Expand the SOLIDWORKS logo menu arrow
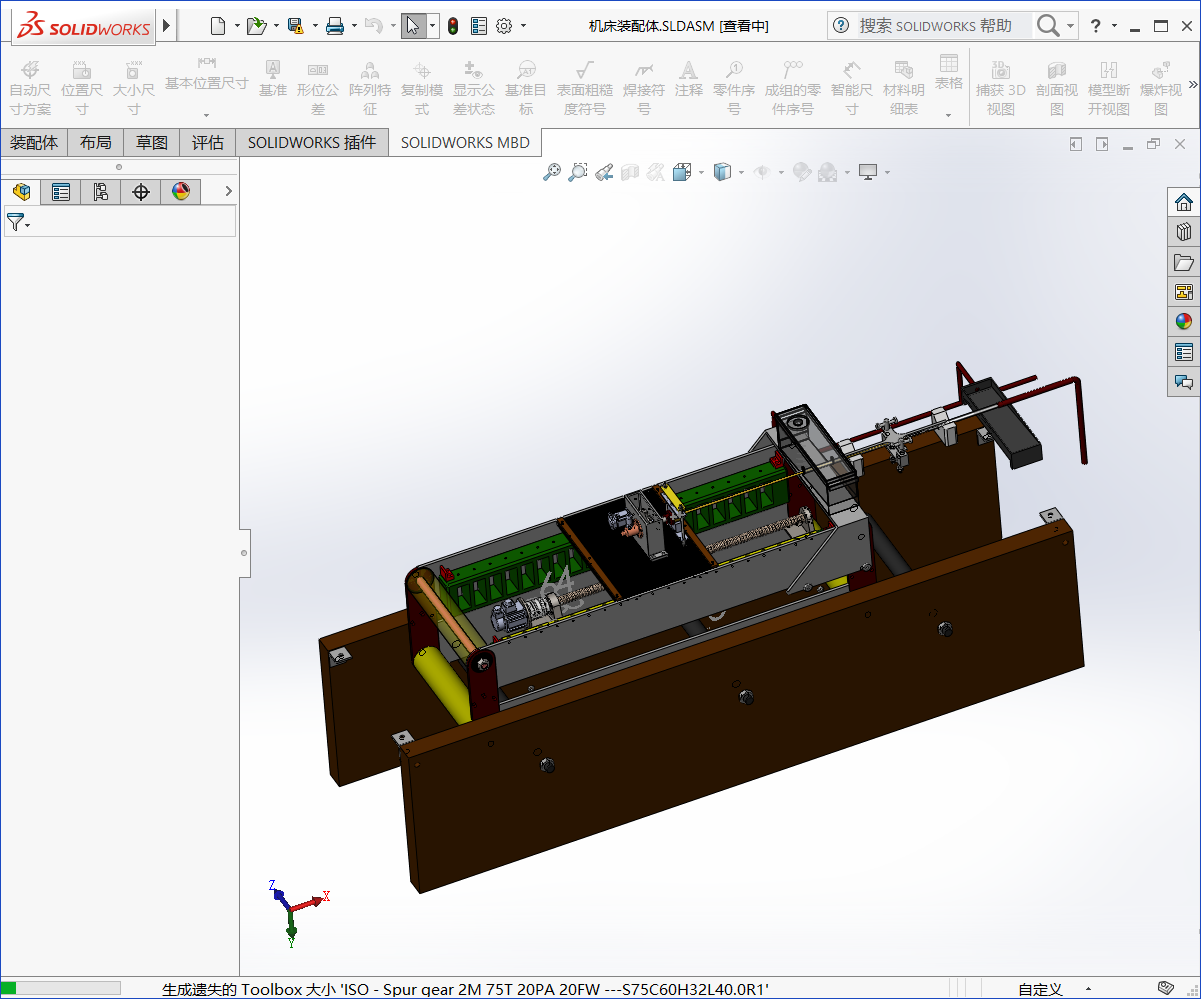 (x=166, y=26)
